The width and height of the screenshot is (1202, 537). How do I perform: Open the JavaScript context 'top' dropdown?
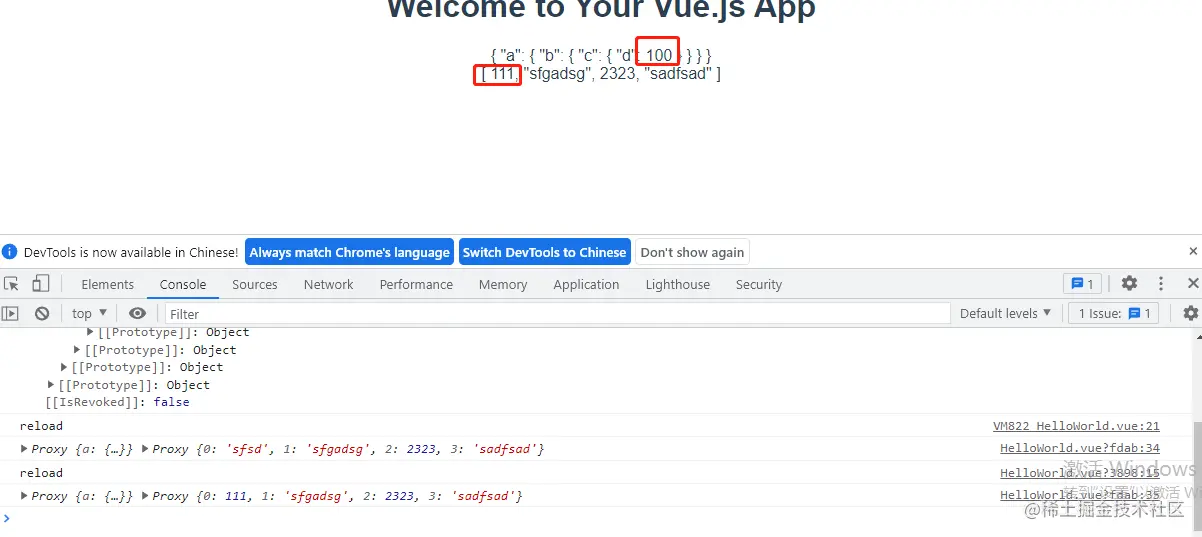click(x=90, y=313)
